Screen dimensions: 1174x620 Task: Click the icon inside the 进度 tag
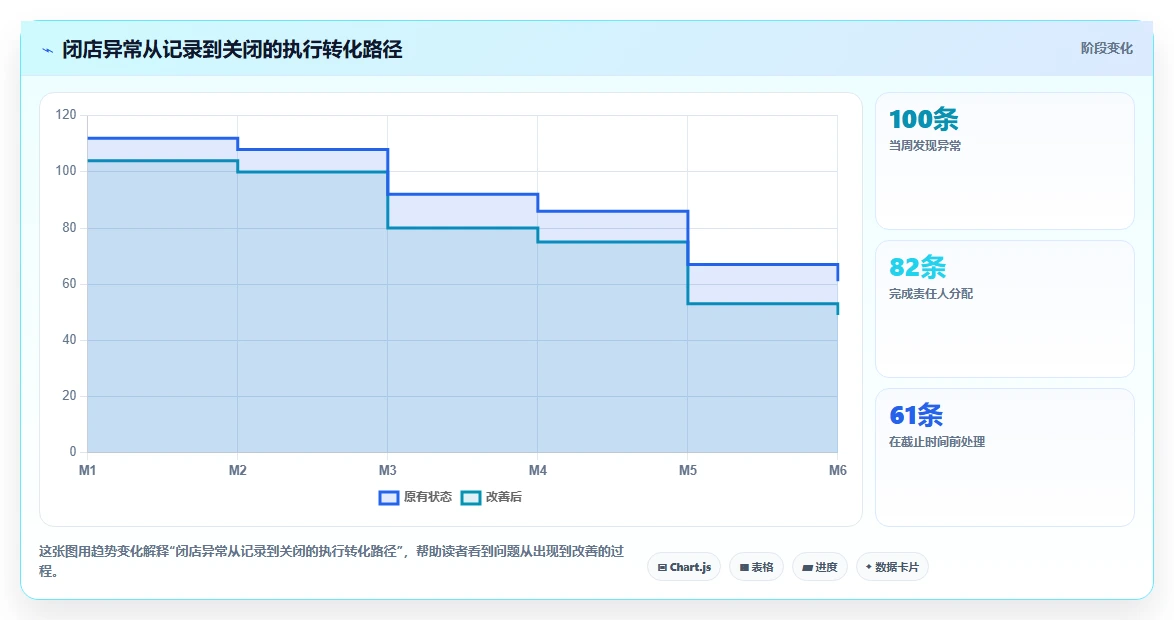point(807,568)
